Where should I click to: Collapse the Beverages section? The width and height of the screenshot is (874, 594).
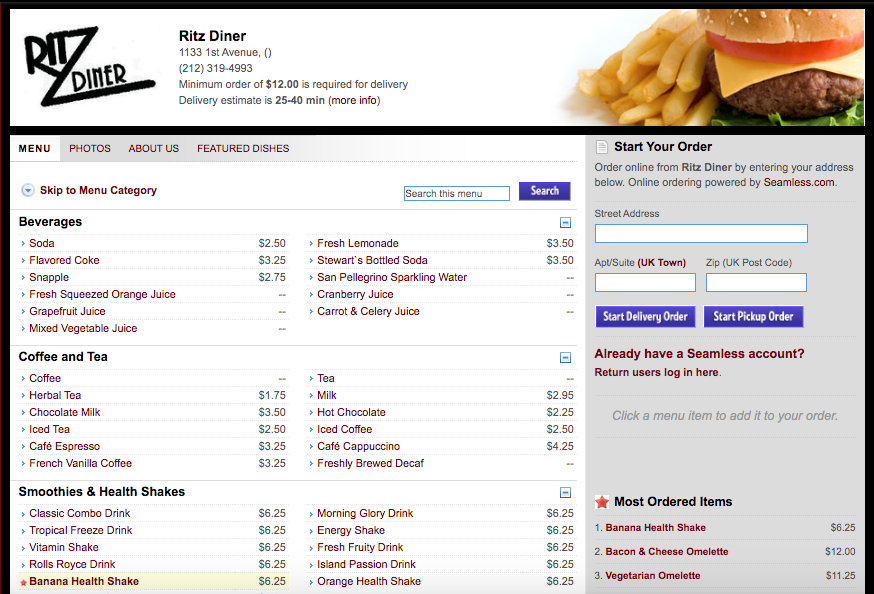point(565,222)
